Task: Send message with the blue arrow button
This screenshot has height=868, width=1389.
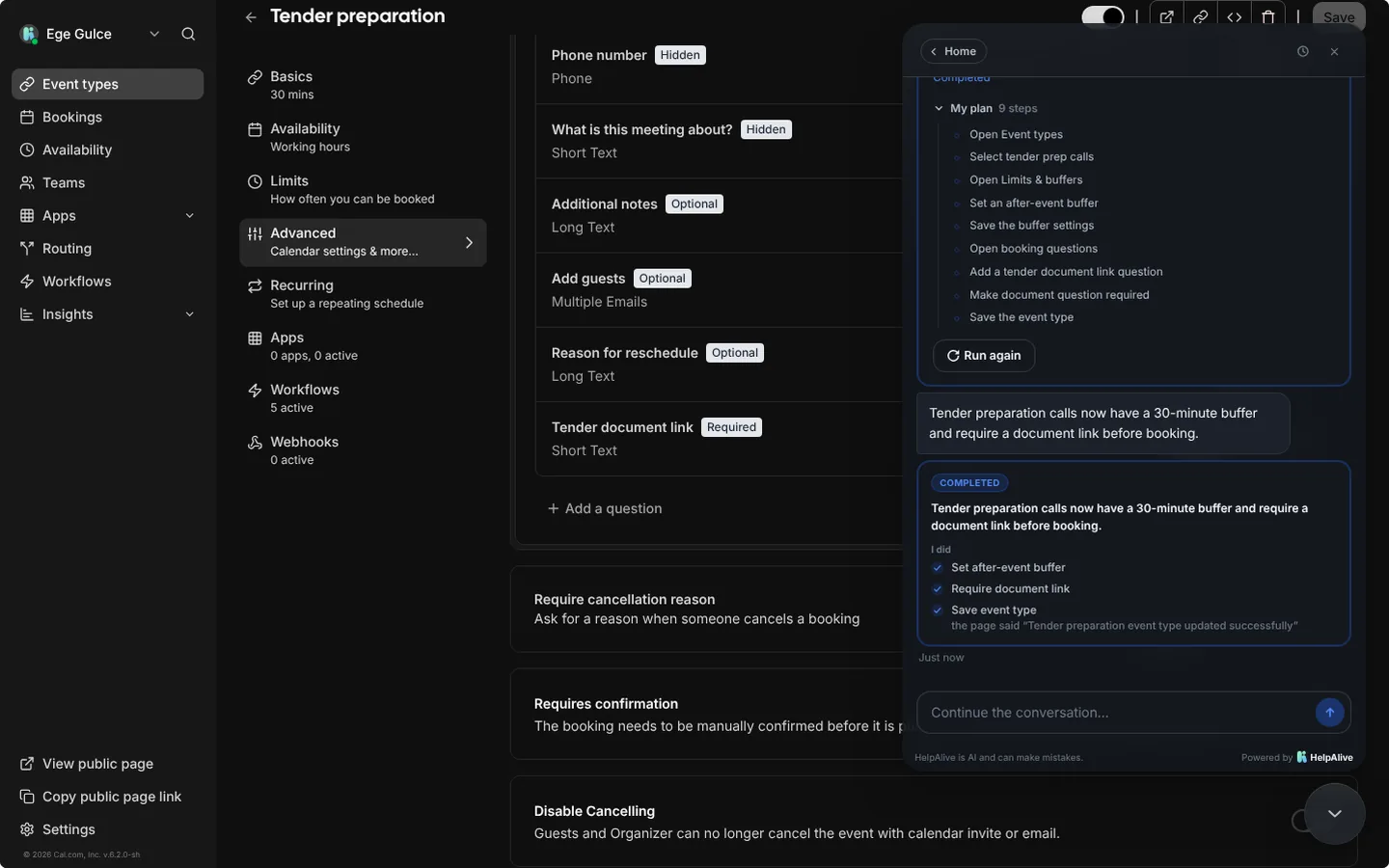Action: [1329, 713]
